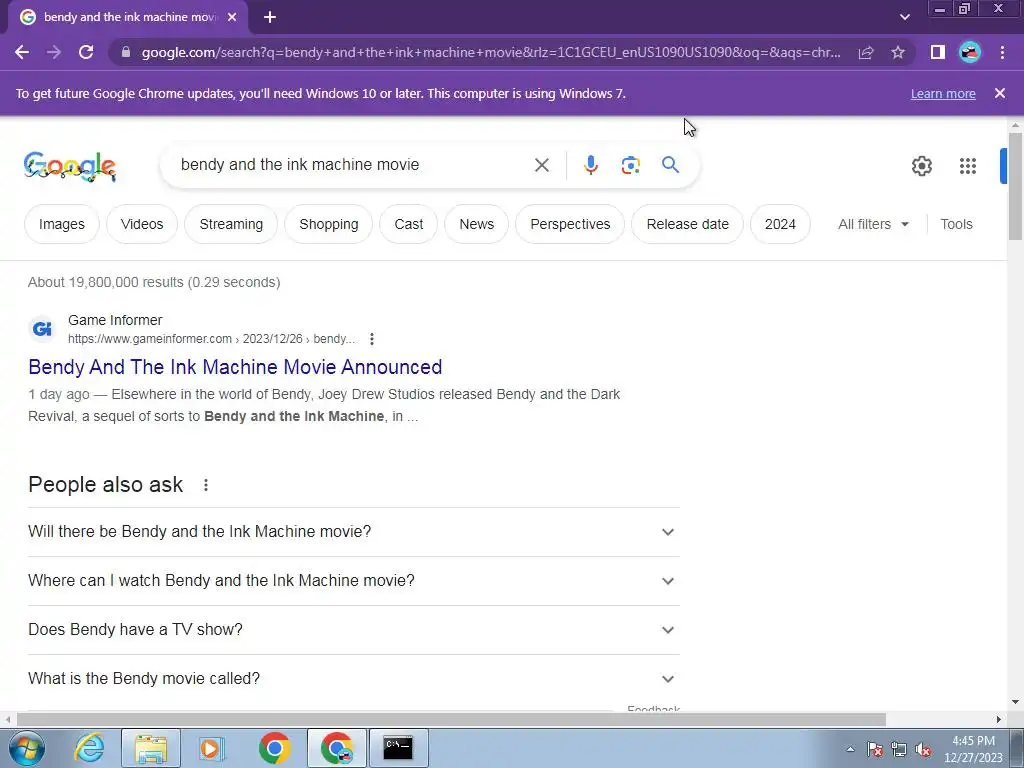The width and height of the screenshot is (1024, 768).
Task: Click the horizontal scroll right arrow
Action: click(x=999, y=720)
